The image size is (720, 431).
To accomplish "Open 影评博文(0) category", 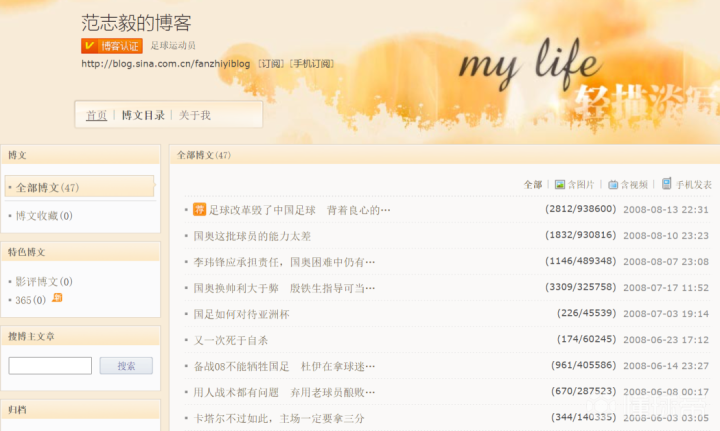I will pos(44,282).
